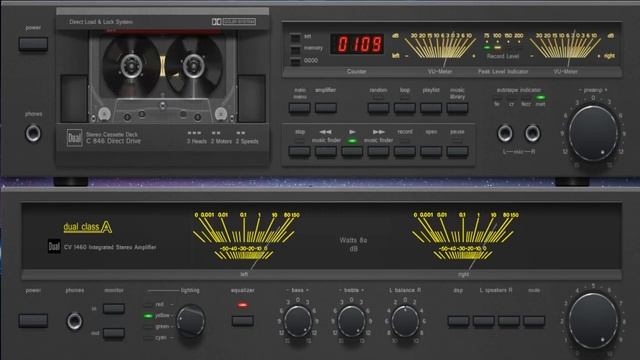Click the rewind music finder button
The image size is (640, 360).
326,151
